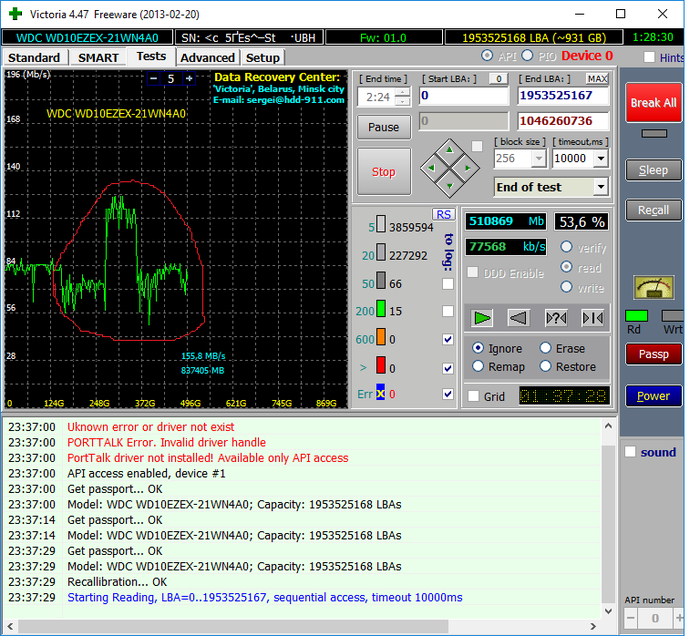Click the plus to increase graph scale

click(190, 78)
